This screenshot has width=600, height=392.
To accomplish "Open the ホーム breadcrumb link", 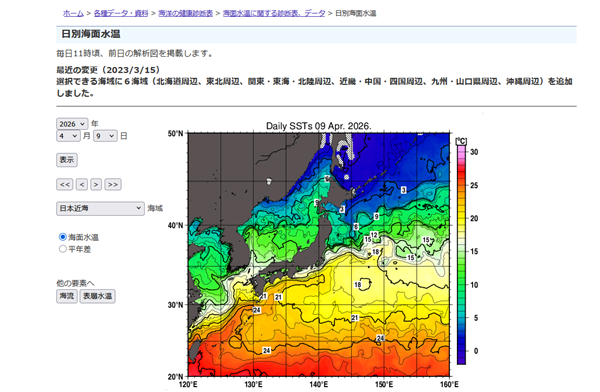I will [x=73, y=13].
